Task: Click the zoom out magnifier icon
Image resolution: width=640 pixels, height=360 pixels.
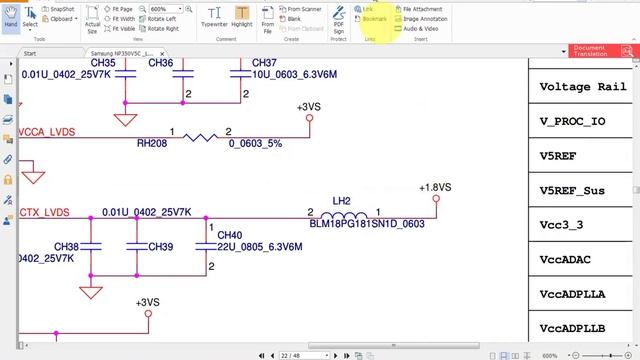Action: (x=142, y=9)
